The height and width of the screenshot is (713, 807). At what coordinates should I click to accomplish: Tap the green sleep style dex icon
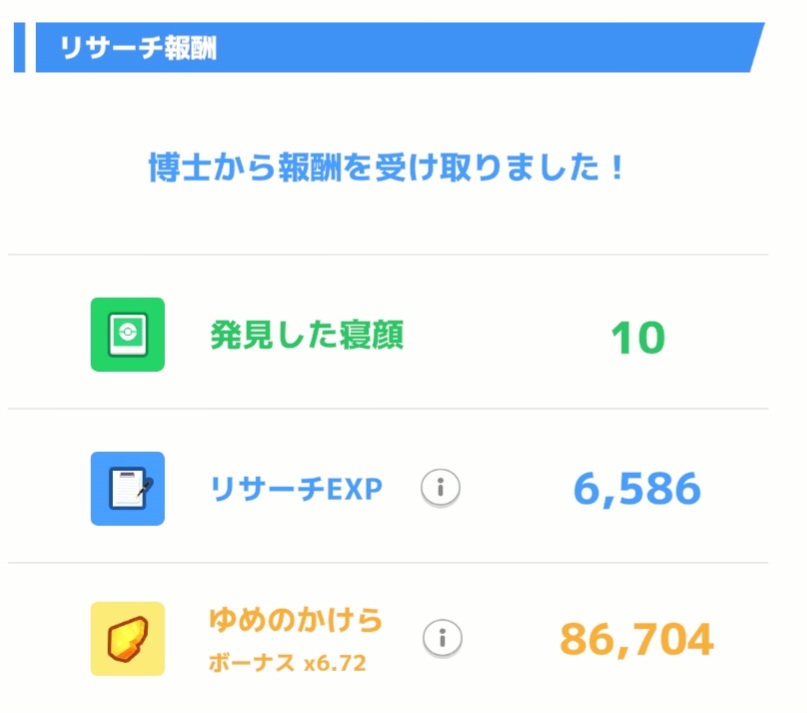click(127, 335)
